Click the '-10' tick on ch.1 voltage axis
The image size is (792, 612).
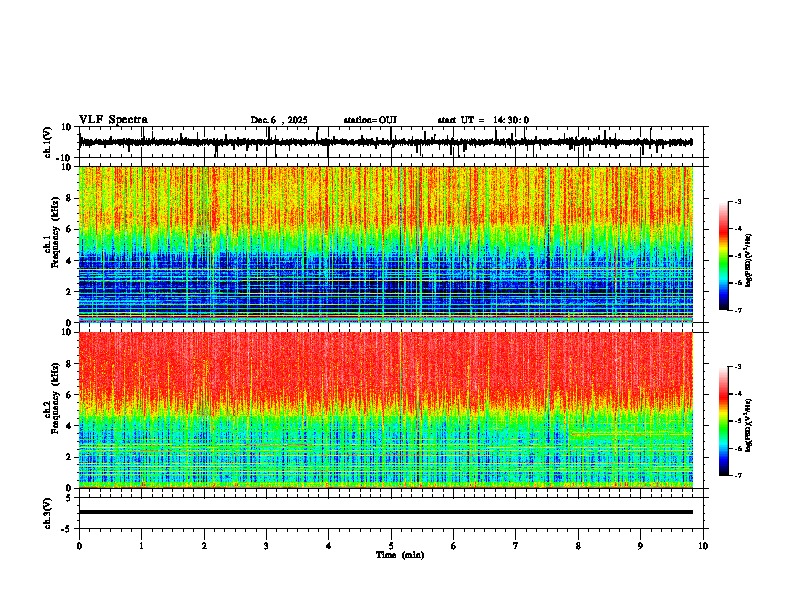click(x=65, y=158)
